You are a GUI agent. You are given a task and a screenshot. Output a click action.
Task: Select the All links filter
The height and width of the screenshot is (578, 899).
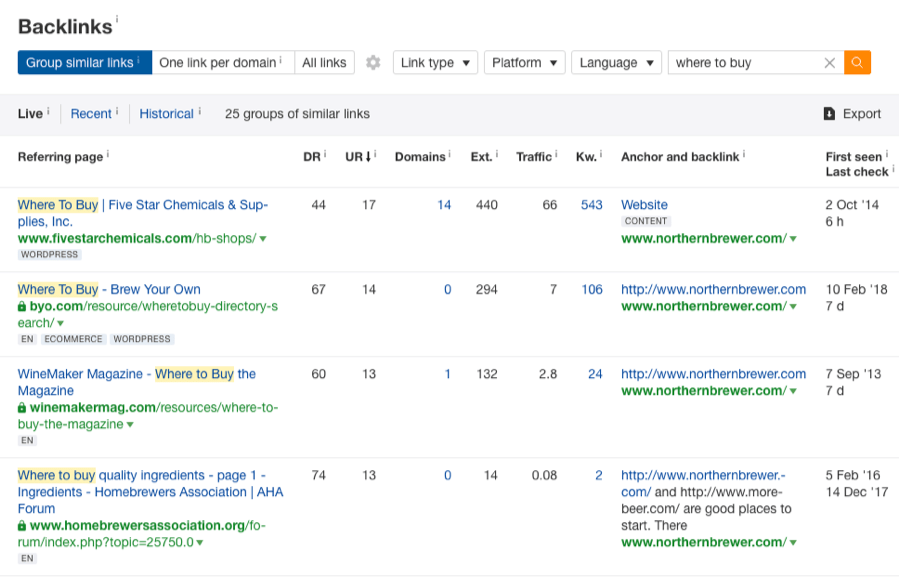point(324,62)
